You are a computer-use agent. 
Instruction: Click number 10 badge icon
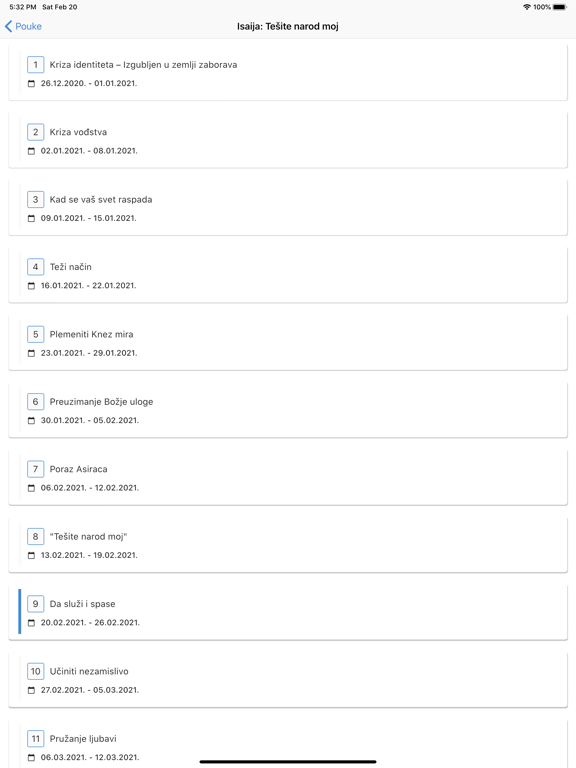(x=35, y=671)
